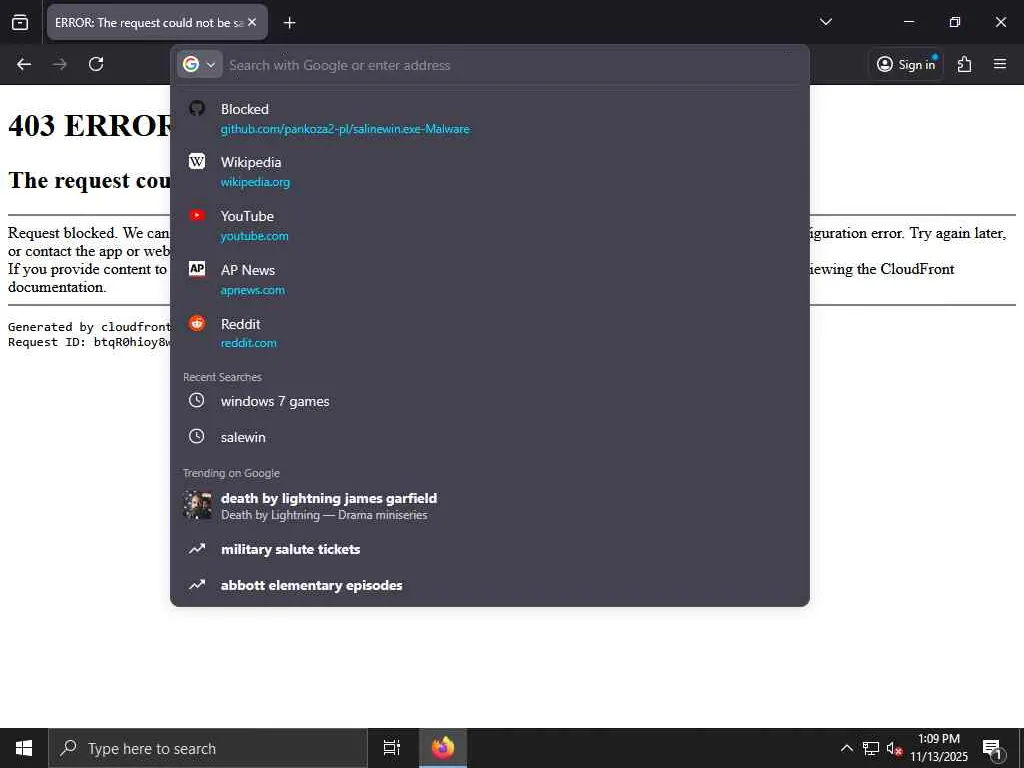Open Task View in the taskbar
The height and width of the screenshot is (768, 1024).
click(x=391, y=748)
